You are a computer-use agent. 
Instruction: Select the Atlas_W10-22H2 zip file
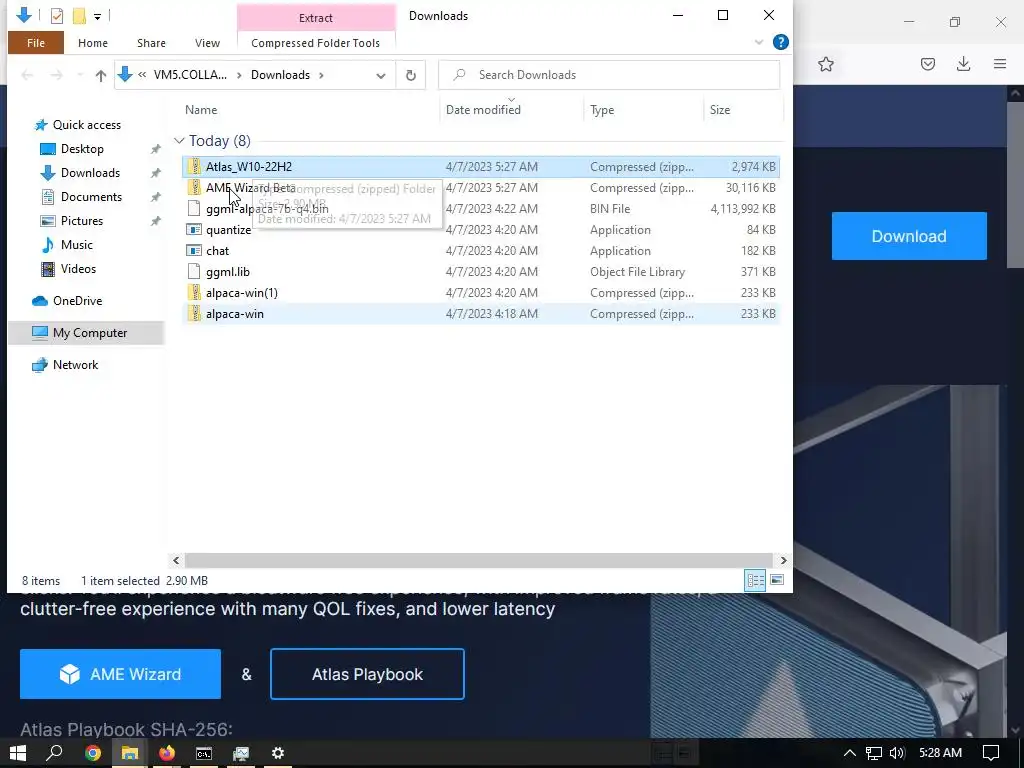click(x=481, y=167)
